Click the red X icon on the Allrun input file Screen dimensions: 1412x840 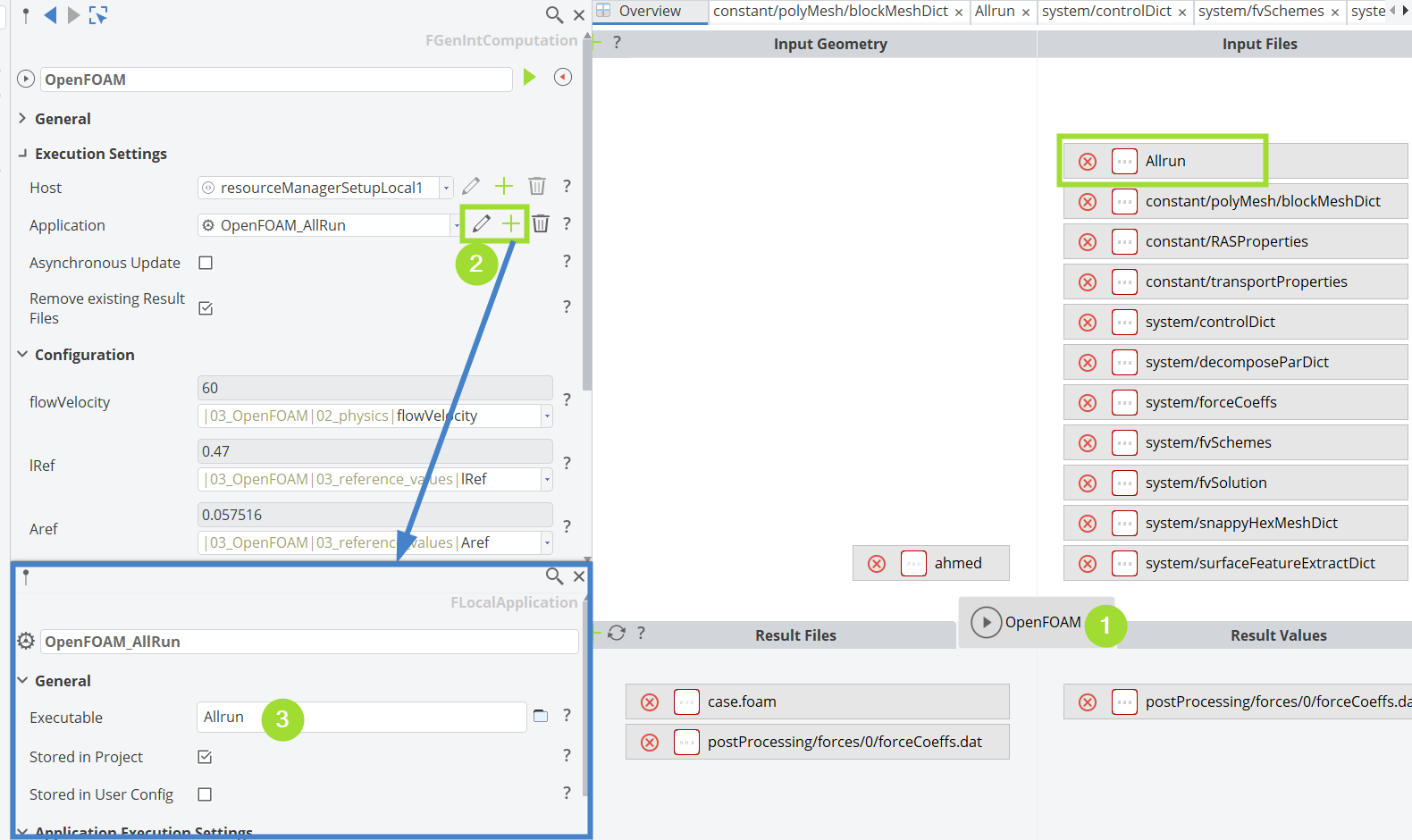pyautogui.click(x=1088, y=162)
